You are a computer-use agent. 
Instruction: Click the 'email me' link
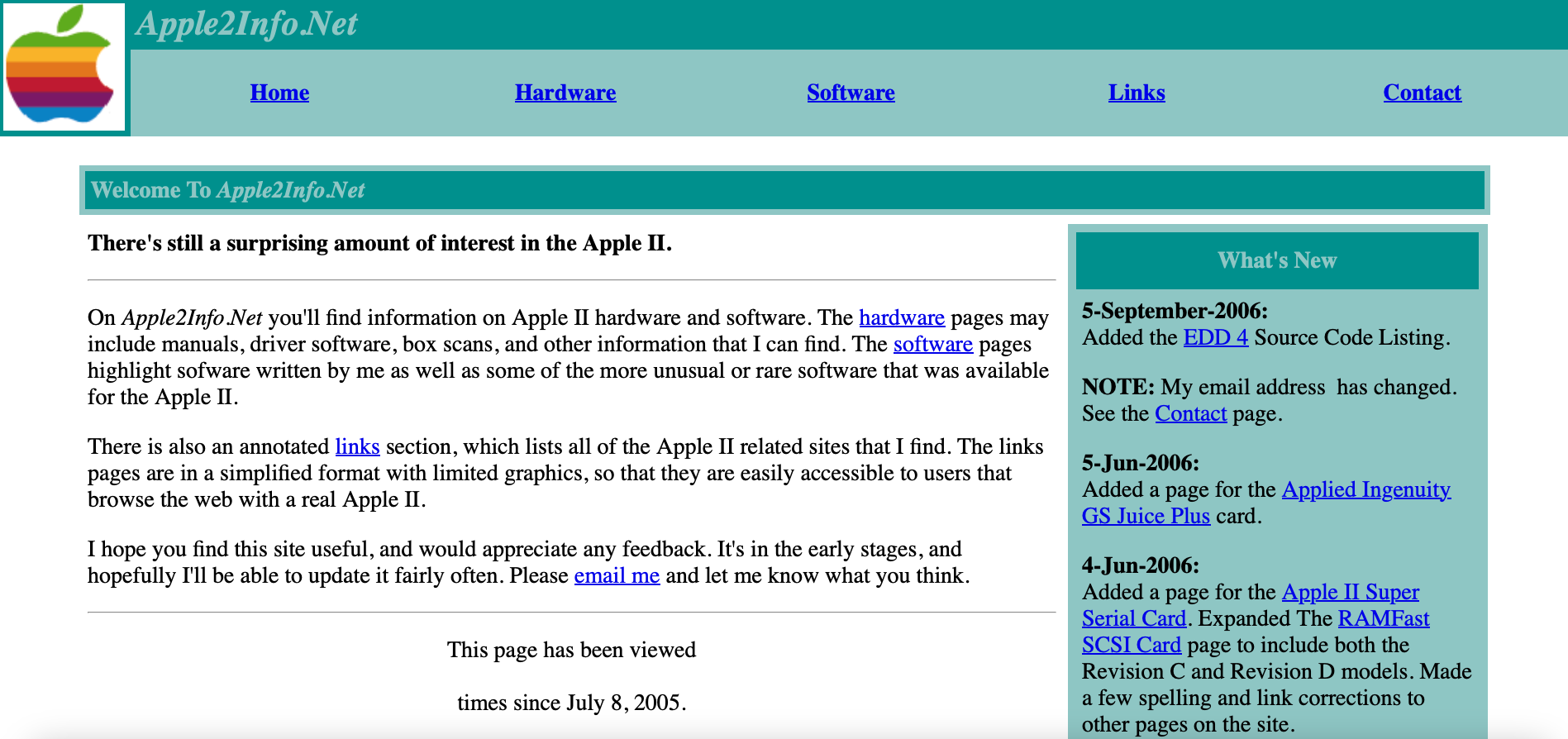coord(617,576)
